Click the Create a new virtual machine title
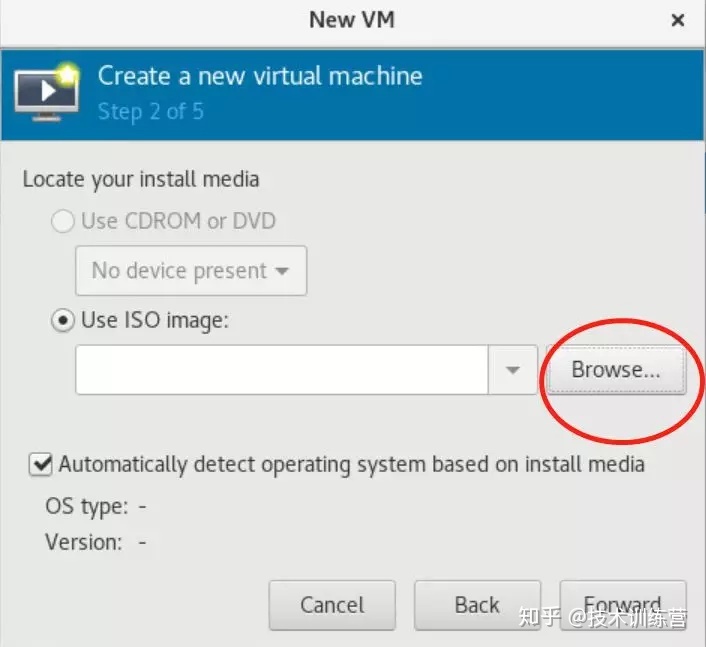This screenshot has height=647, width=706. [260, 76]
